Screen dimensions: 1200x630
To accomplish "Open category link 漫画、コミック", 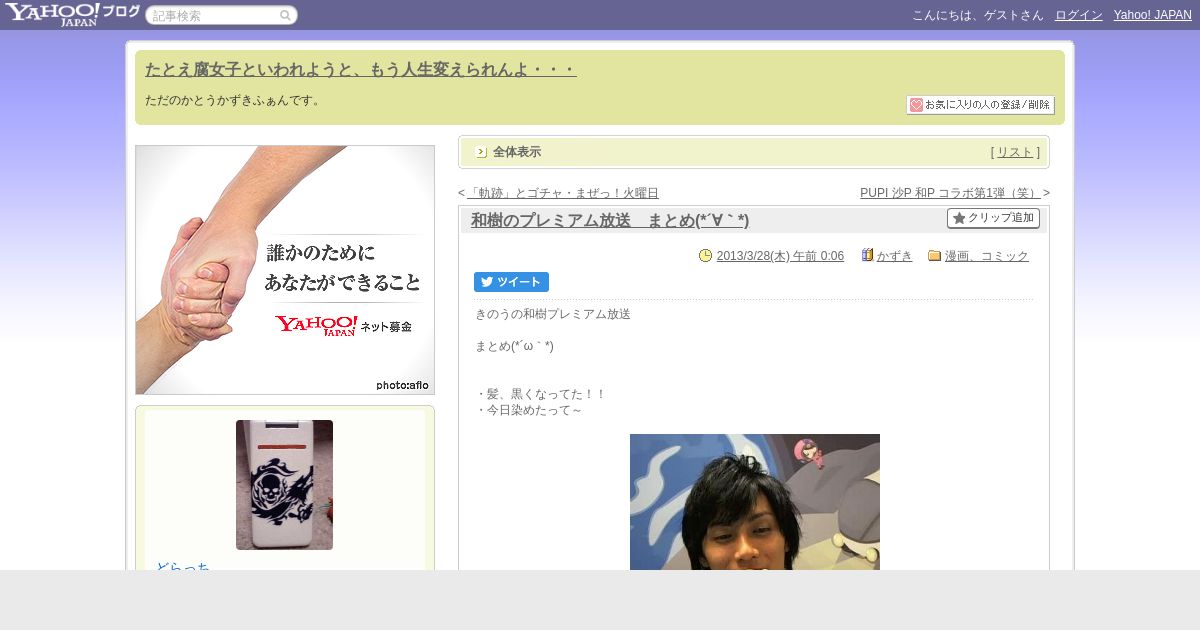I will pos(987,256).
